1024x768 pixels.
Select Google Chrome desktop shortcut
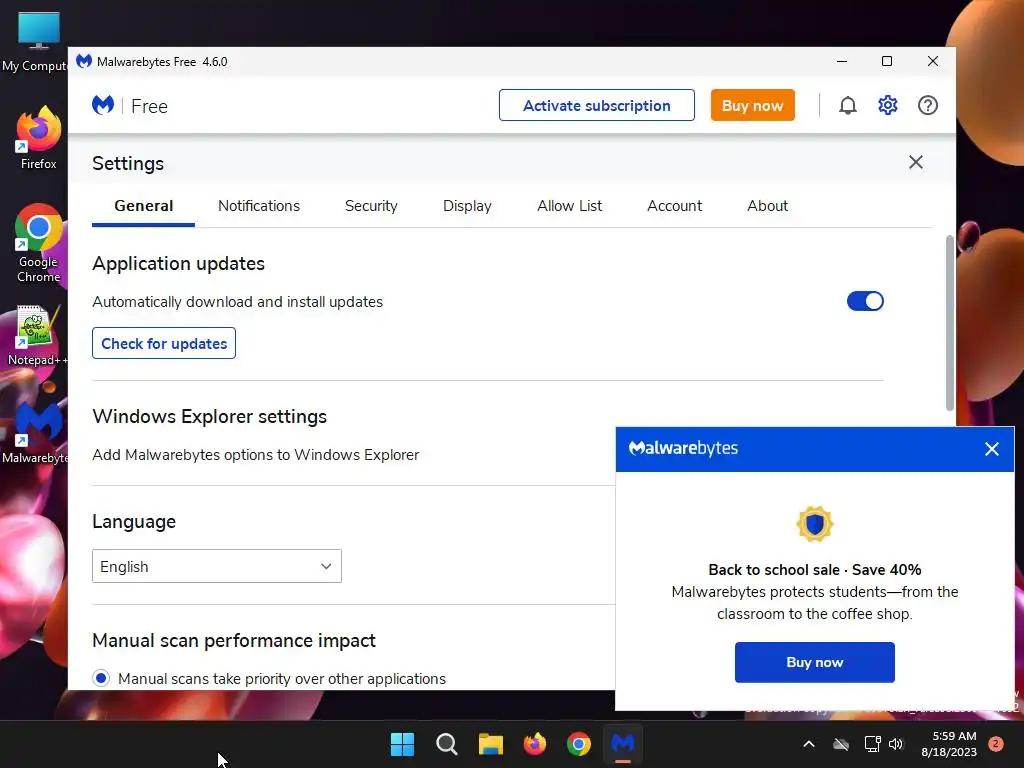coord(38,244)
